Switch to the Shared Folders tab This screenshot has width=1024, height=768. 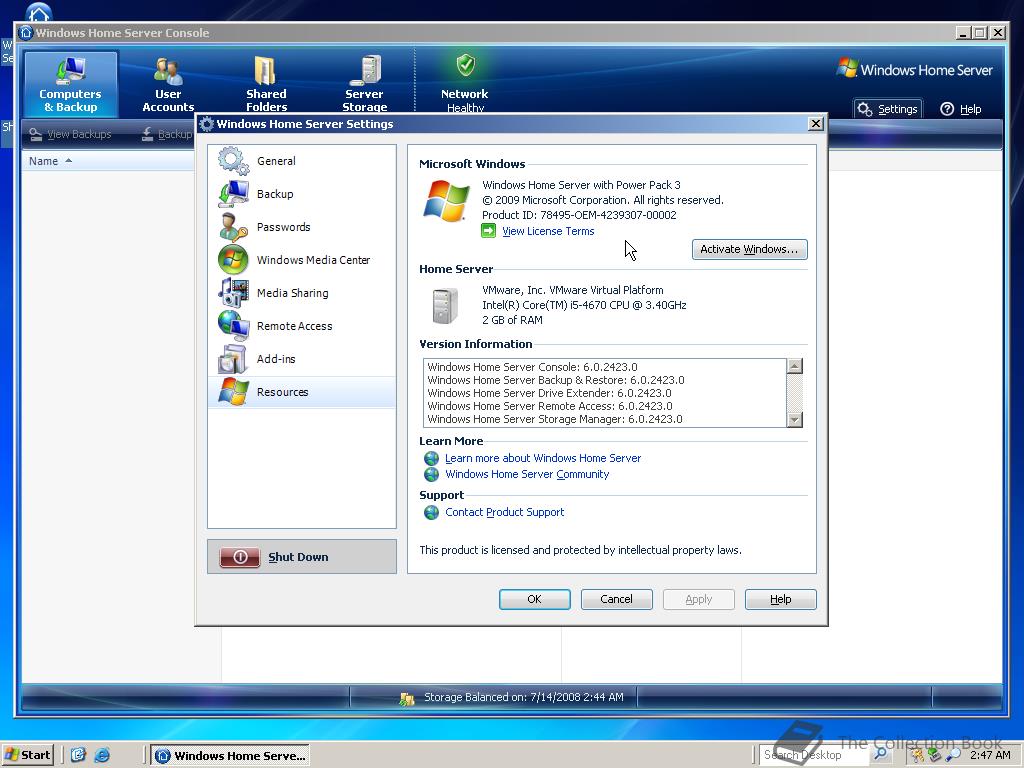tap(266, 84)
